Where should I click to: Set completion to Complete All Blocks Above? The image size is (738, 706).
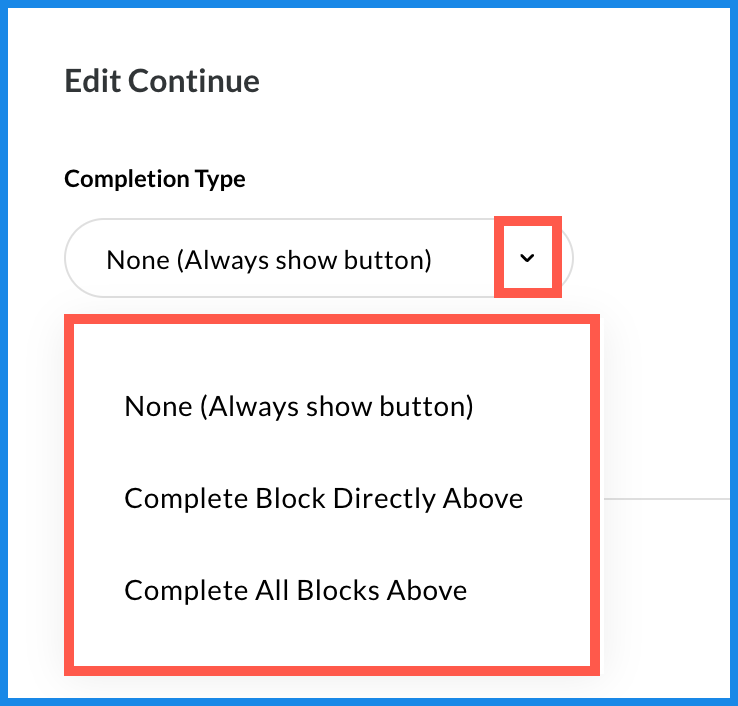tap(295, 590)
